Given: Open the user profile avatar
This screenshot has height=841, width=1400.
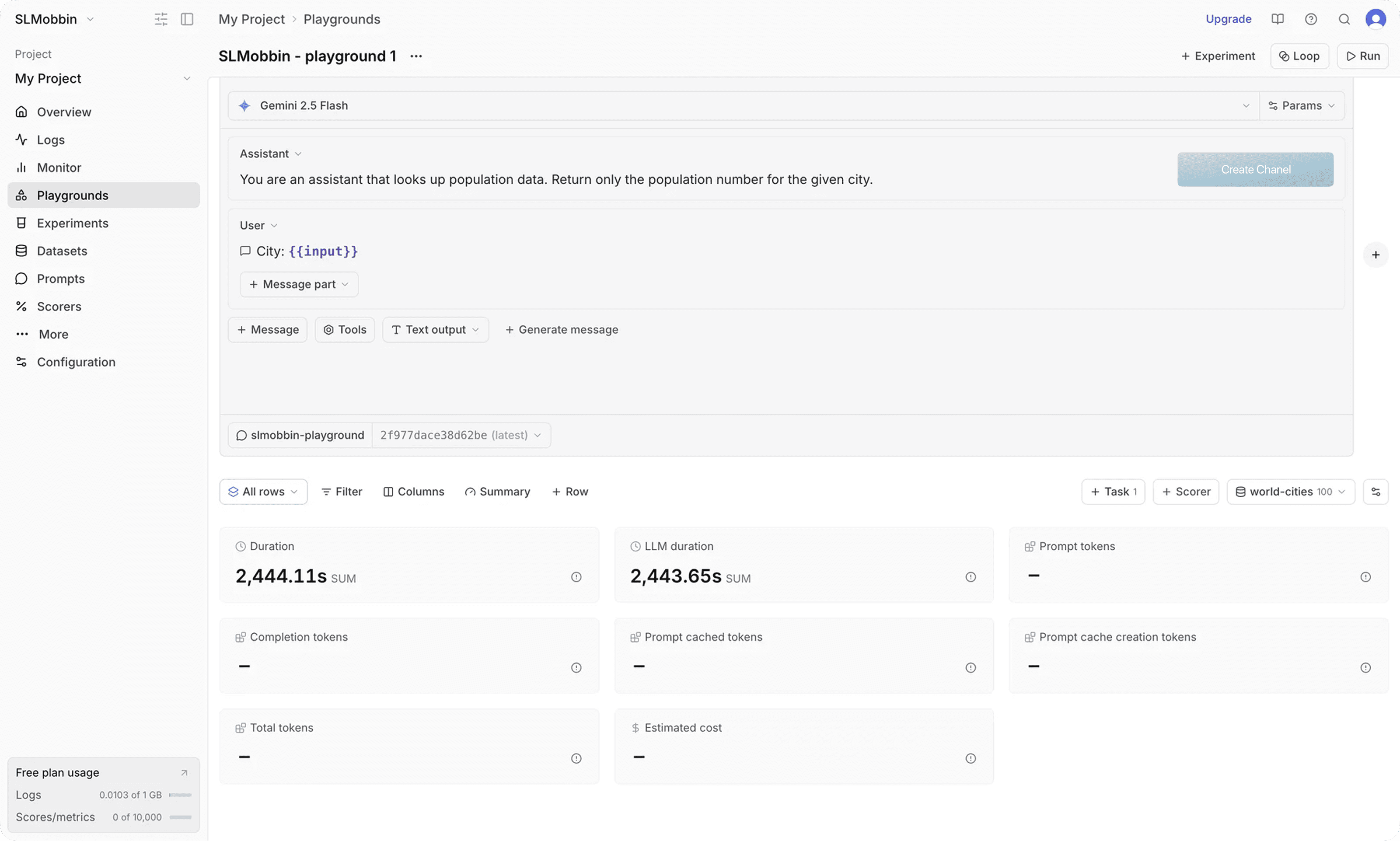Looking at the screenshot, I should [1376, 19].
